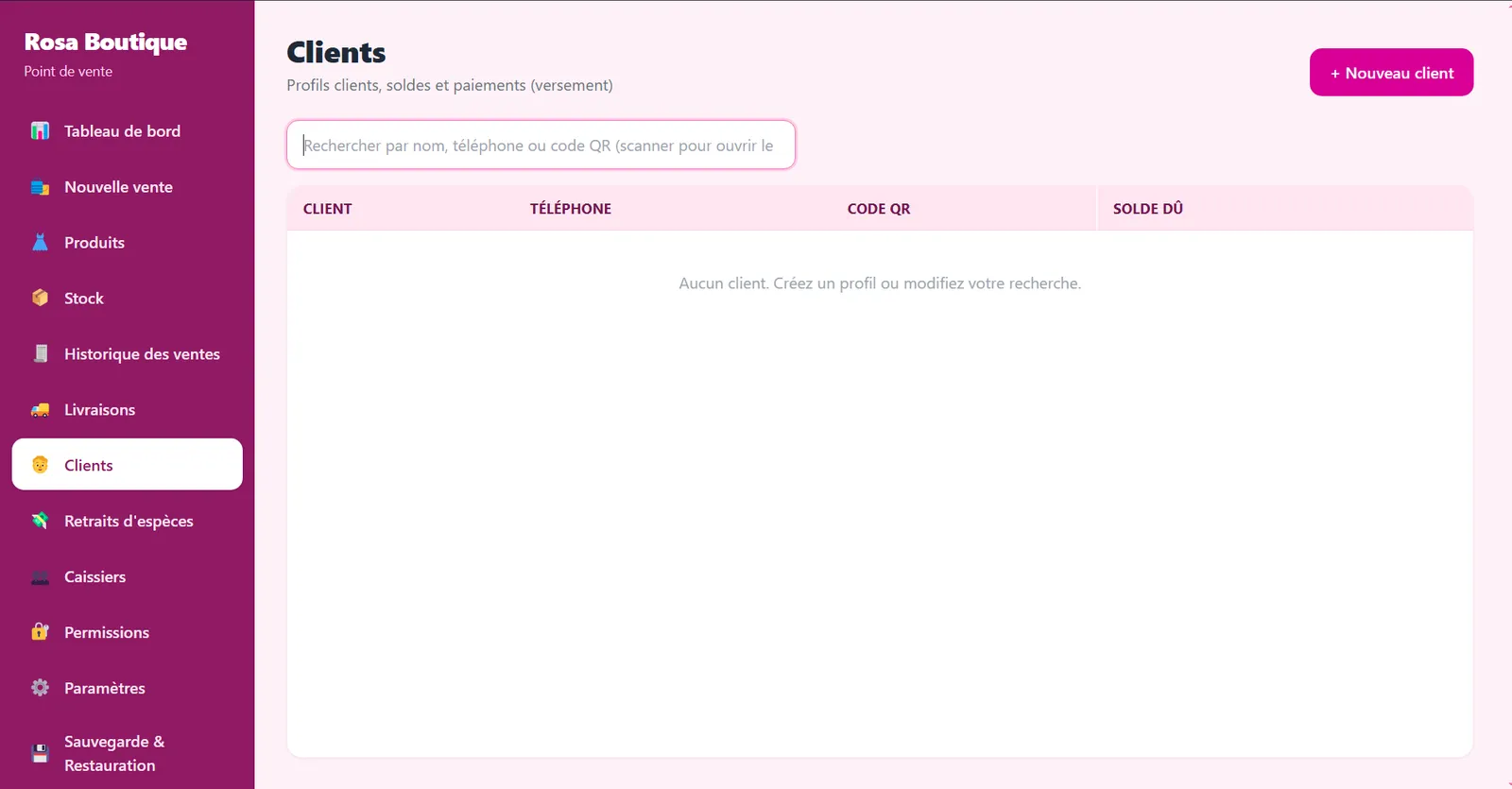The width and height of the screenshot is (1512, 789).
Task: Select Stock in the sidebar
Action: 127,299
